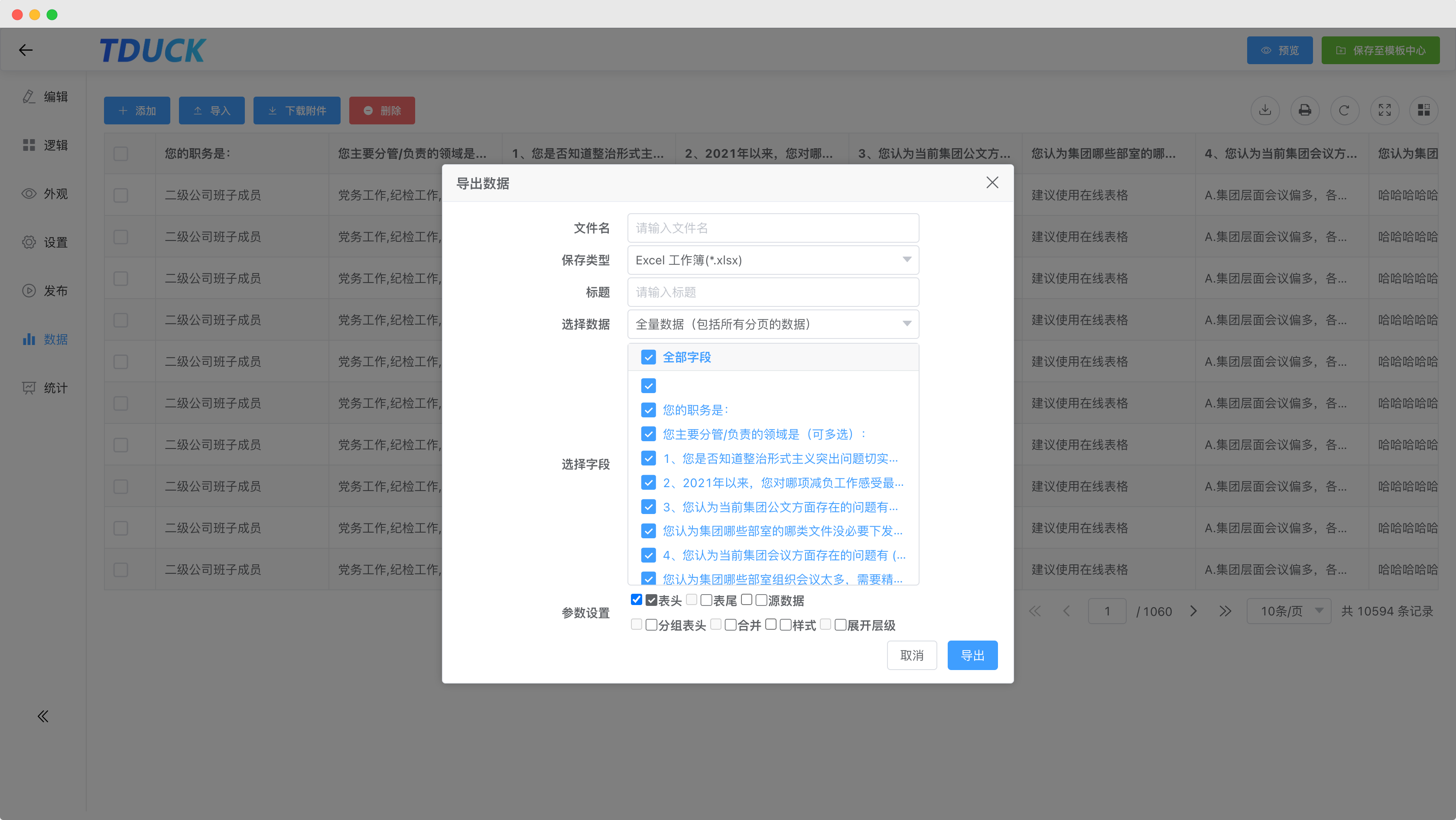
Task: Go to the previous page arrow
Action: (x=1066, y=612)
